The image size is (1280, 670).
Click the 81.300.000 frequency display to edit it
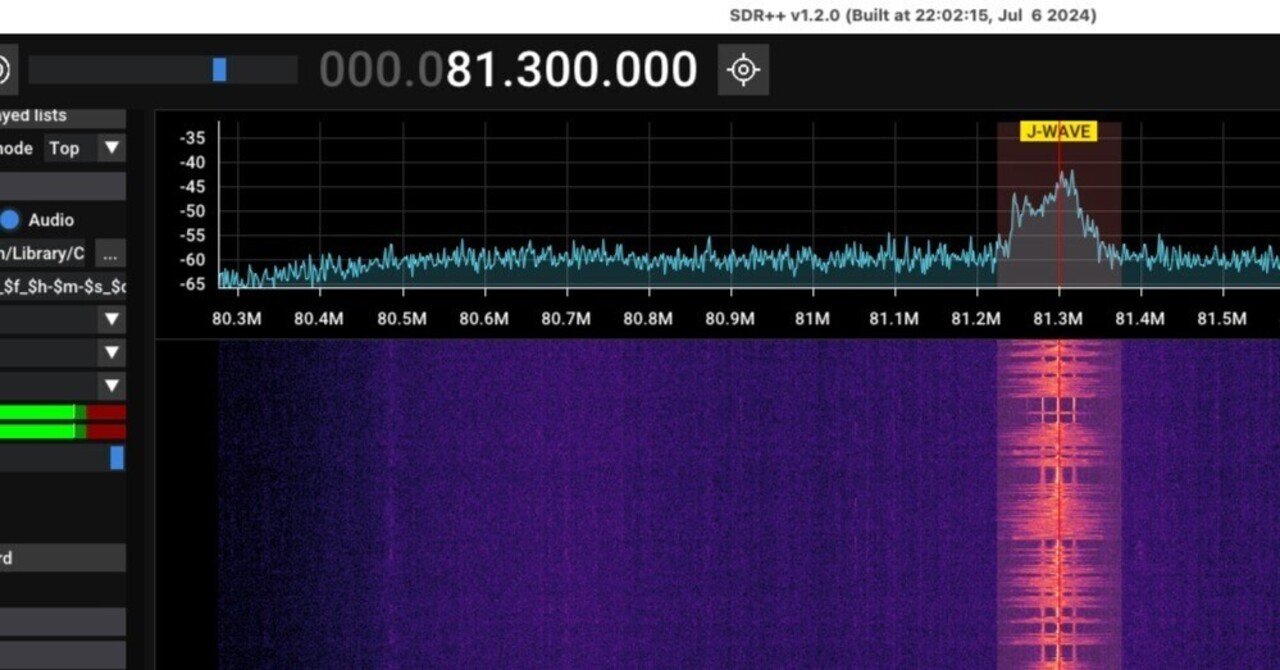point(570,70)
